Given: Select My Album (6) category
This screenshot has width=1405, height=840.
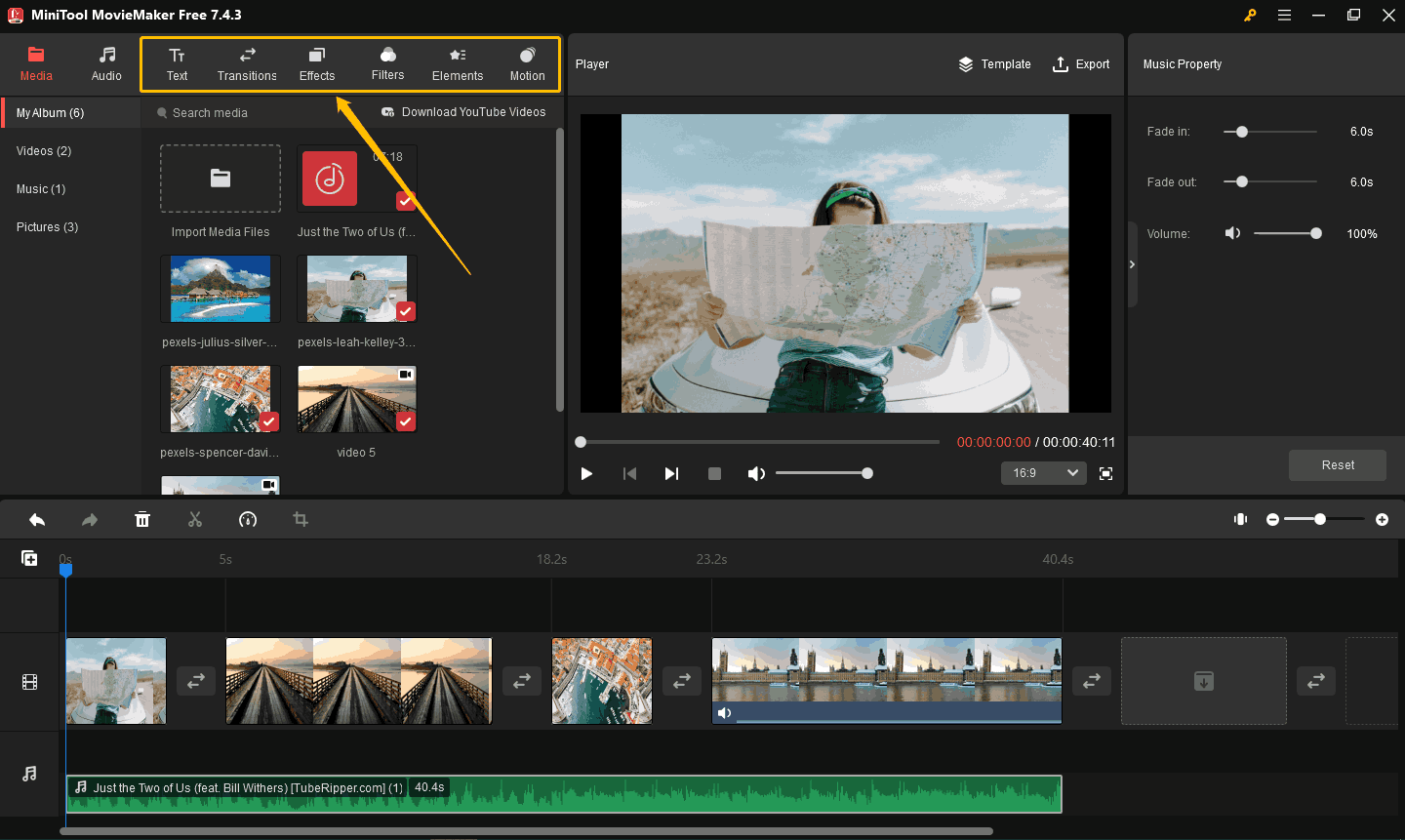Looking at the screenshot, I should 71,113.
